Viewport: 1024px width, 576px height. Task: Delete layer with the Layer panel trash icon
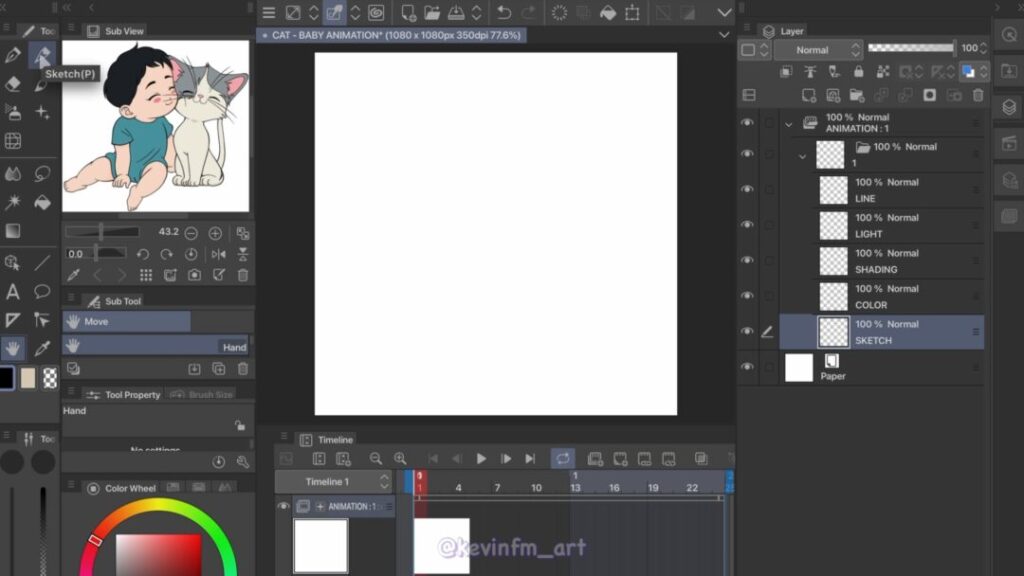coord(978,95)
